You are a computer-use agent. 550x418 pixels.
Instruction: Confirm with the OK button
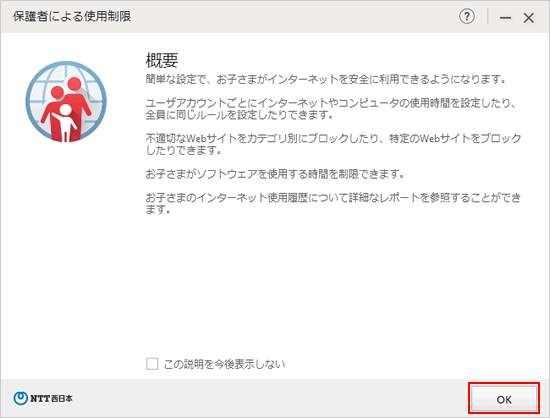click(x=504, y=399)
